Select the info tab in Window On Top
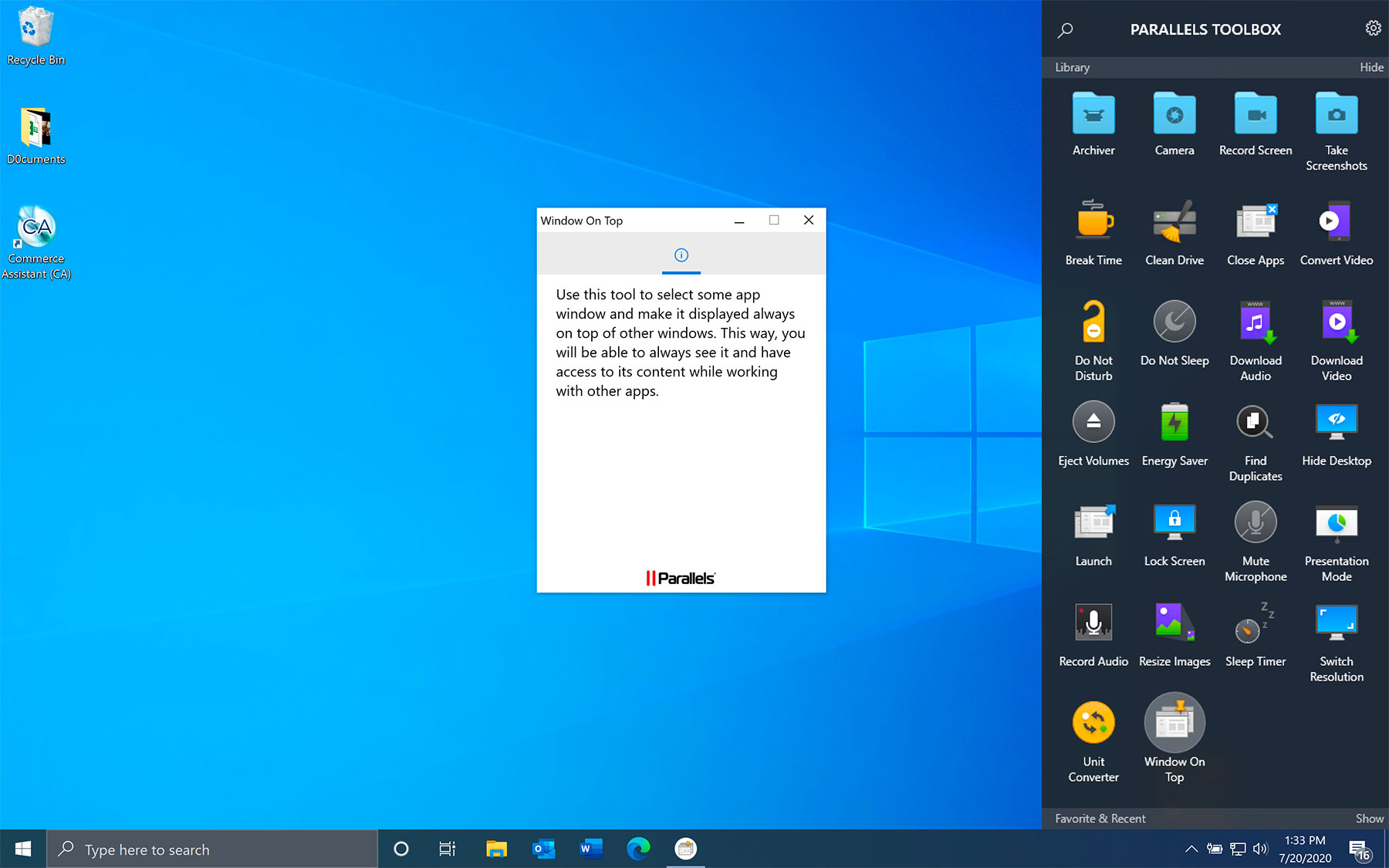Viewport: 1389px width, 868px height. coord(681,255)
